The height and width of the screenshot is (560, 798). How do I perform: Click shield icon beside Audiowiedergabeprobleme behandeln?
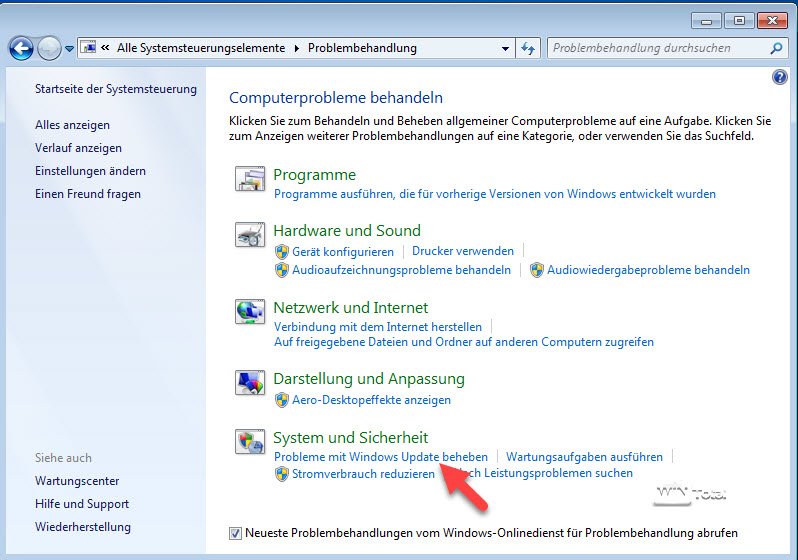(536, 270)
